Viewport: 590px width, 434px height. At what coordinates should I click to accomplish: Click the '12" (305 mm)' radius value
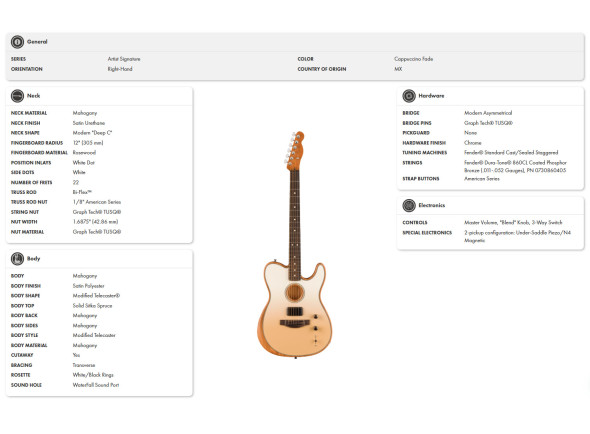tap(88, 143)
